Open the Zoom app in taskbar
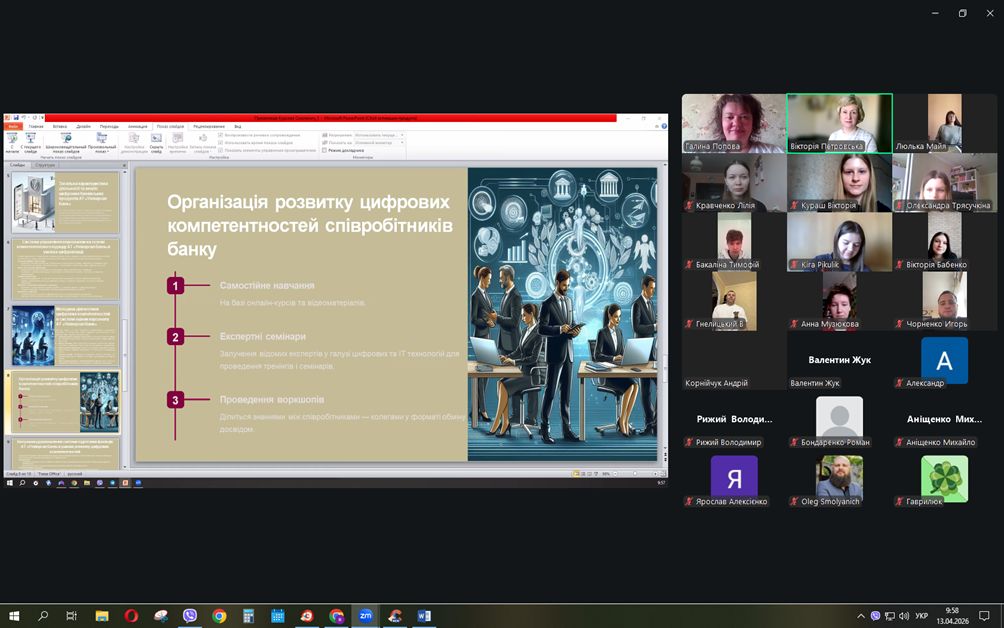 coord(366,616)
